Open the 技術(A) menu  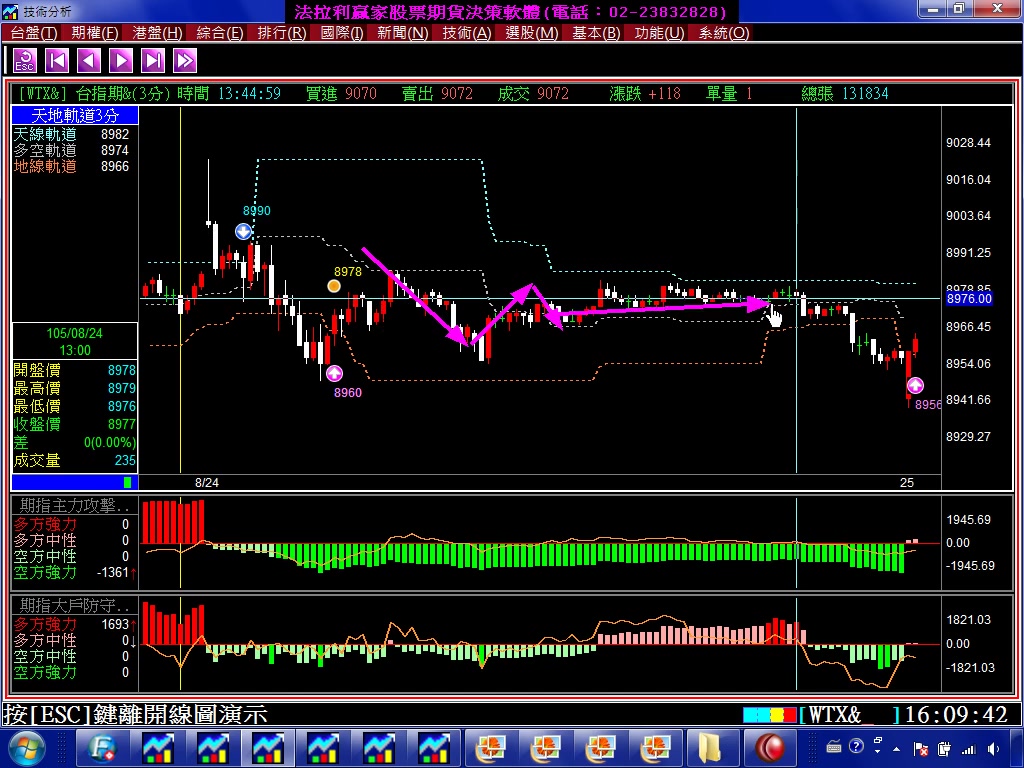tap(467, 33)
